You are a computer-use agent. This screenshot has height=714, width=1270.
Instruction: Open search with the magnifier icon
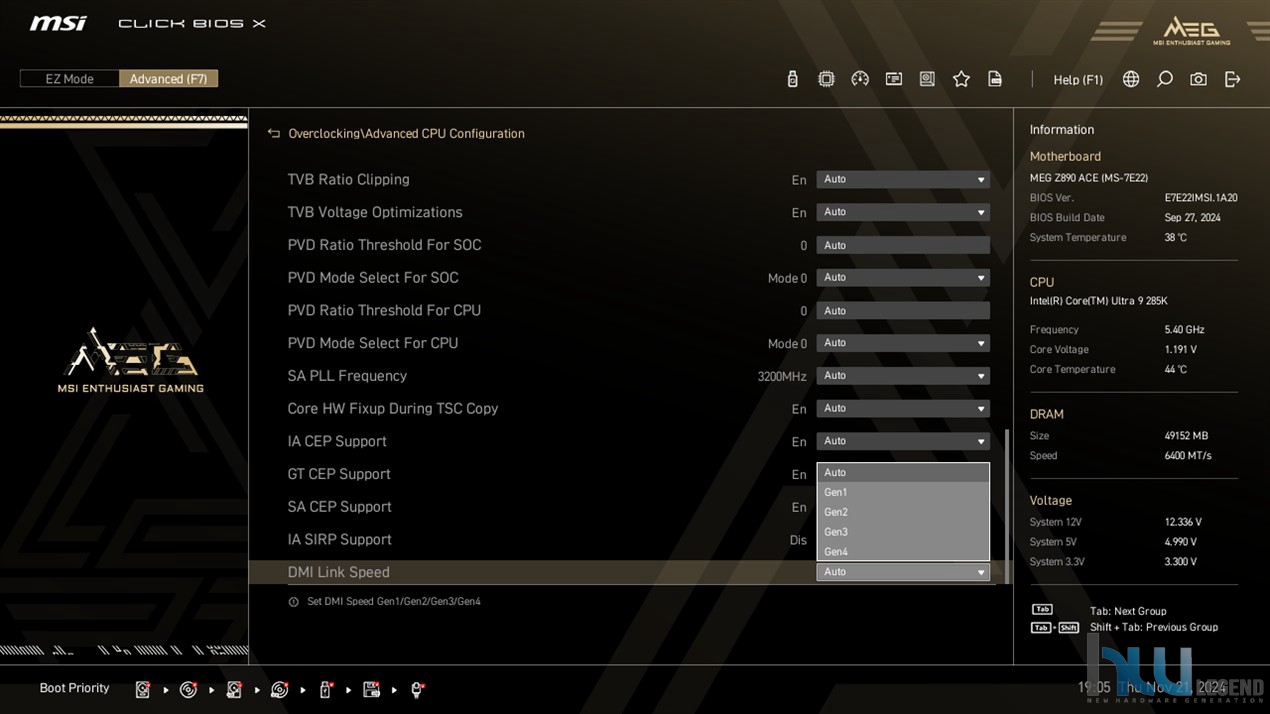[x=1165, y=79]
